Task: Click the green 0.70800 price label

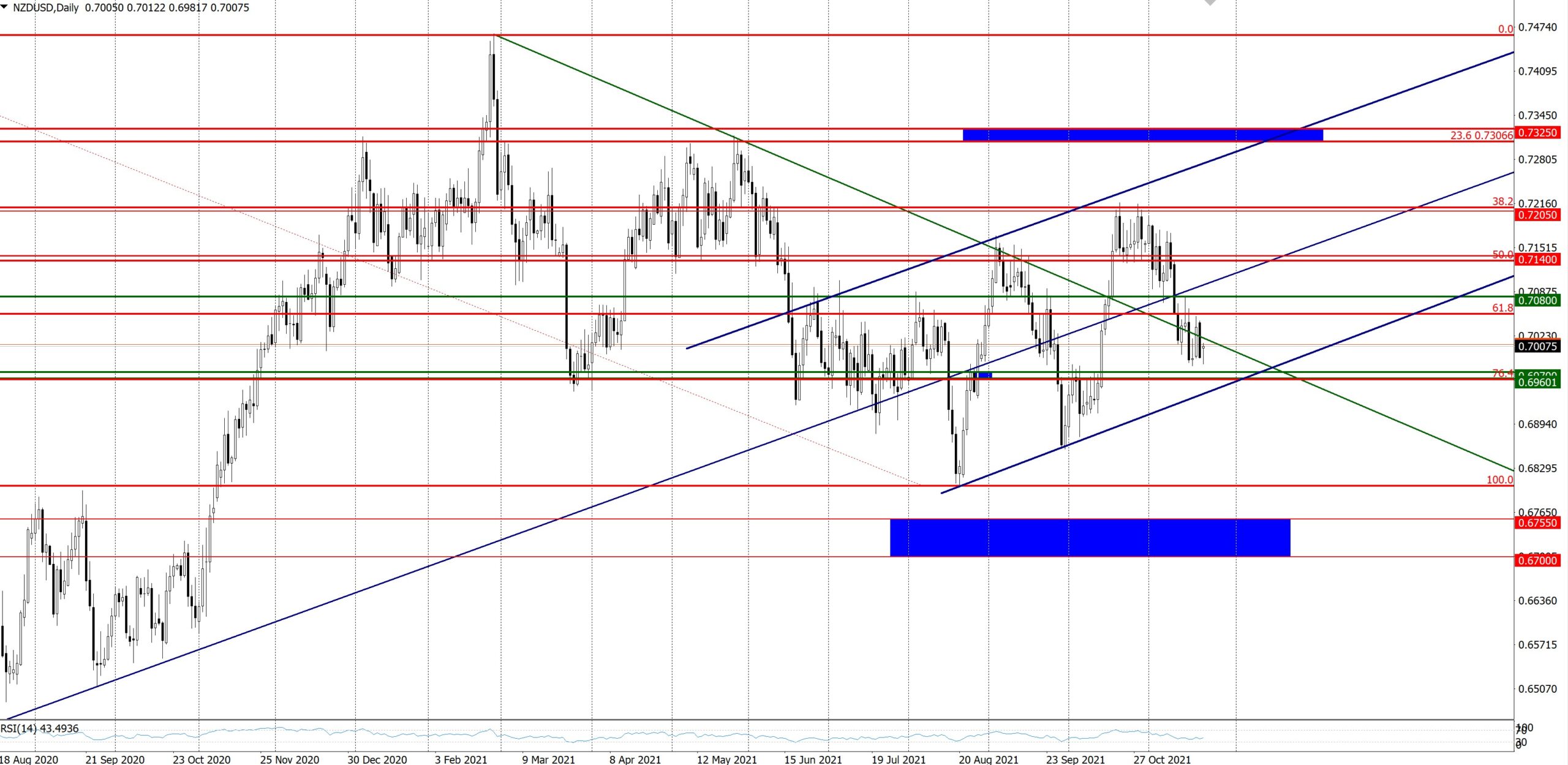Action: [1537, 300]
